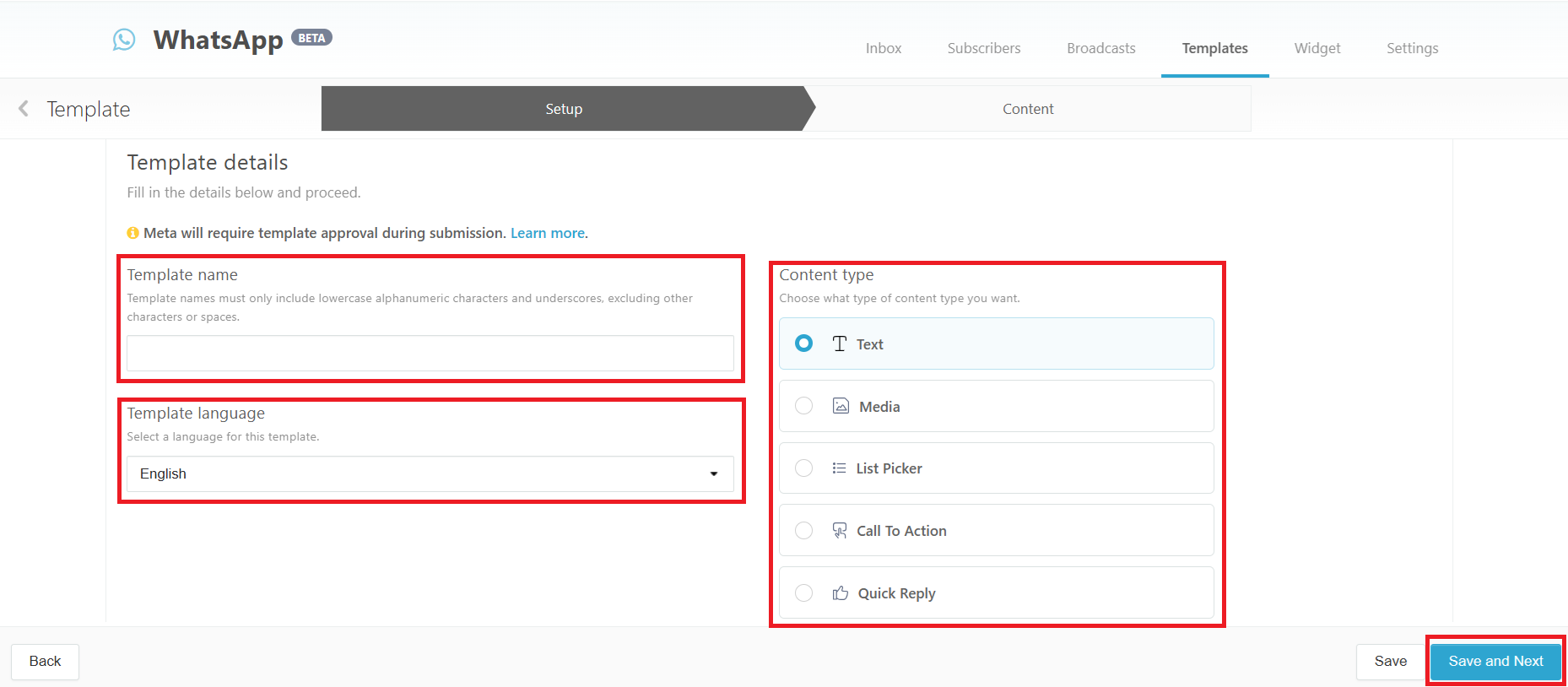This screenshot has height=687, width=1568.
Task: Click the Template language label
Action: point(196,414)
